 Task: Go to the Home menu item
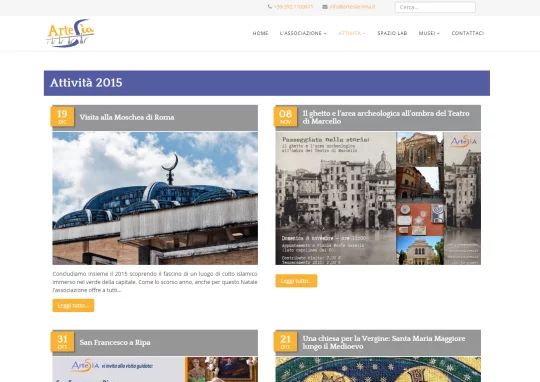click(x=260, y=33)
